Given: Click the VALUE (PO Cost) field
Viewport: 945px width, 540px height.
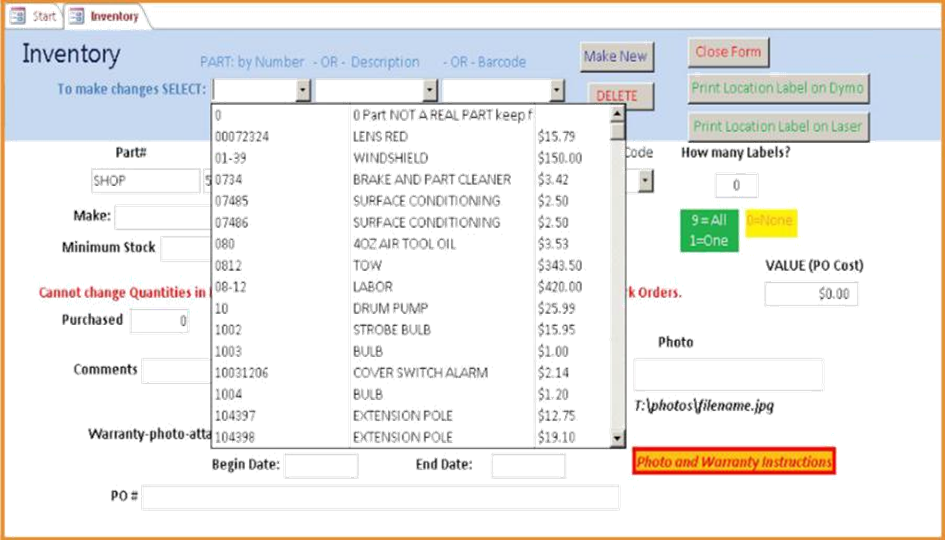Looking at the screenshot, I should [x=811, y=294].
